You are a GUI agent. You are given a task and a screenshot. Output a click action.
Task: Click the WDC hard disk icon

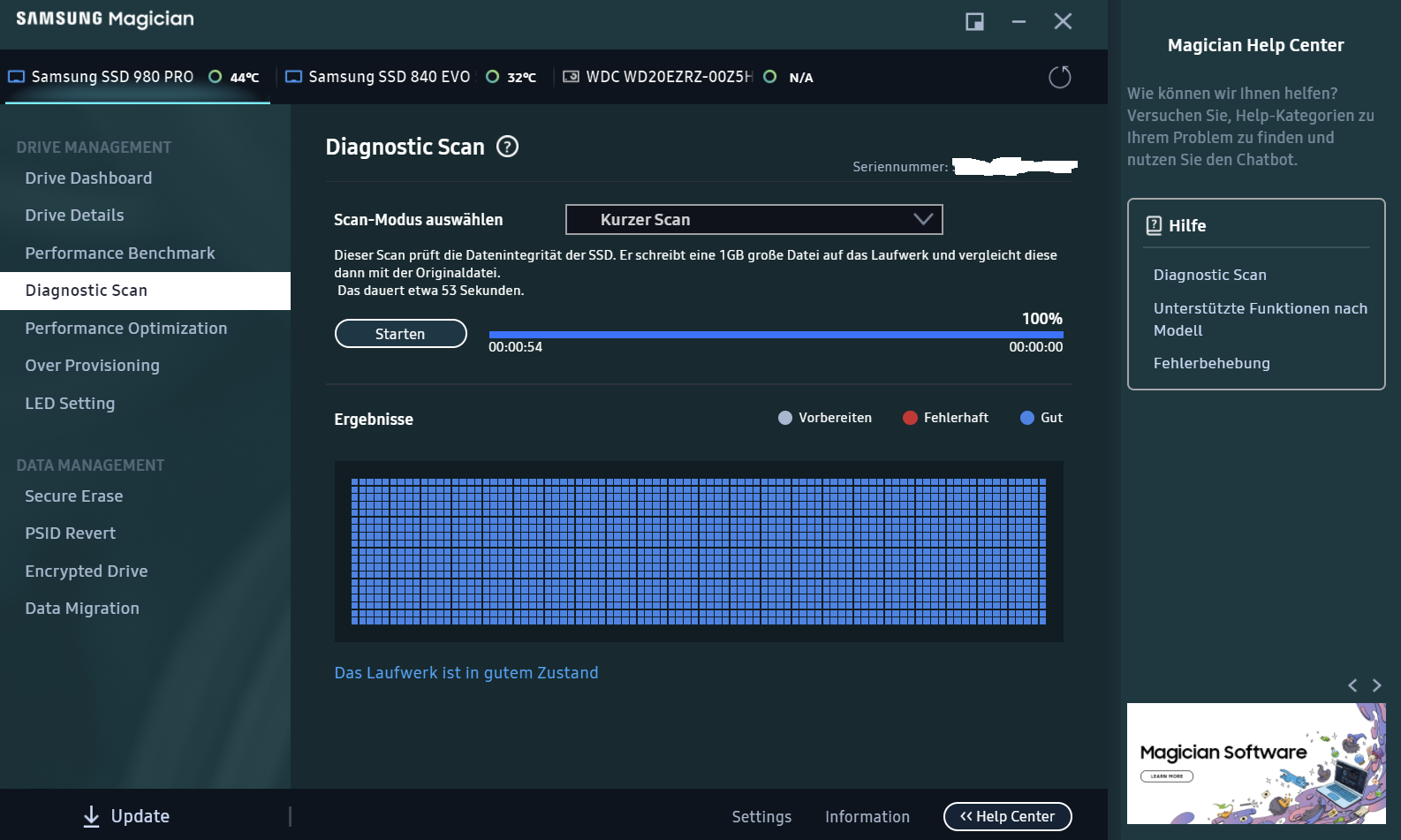pos(572,77)
